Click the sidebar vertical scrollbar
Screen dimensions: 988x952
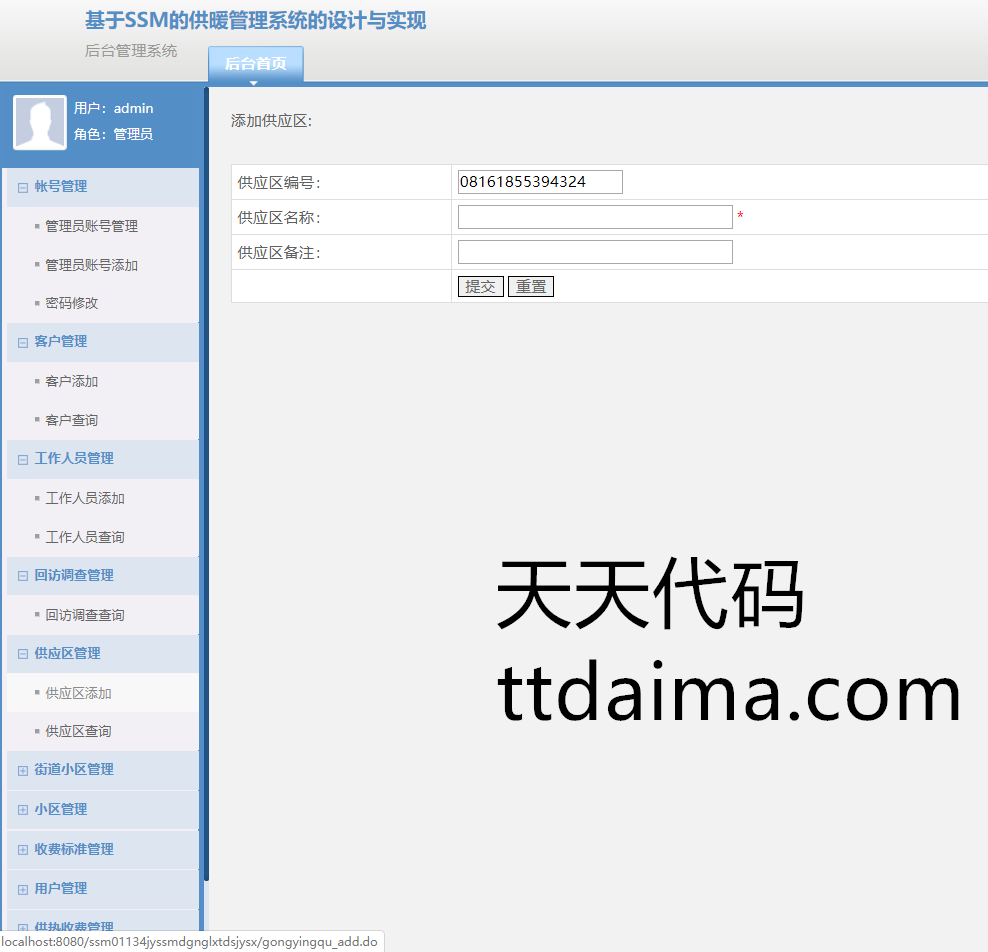pyautogui.click(x=206, y=480)
